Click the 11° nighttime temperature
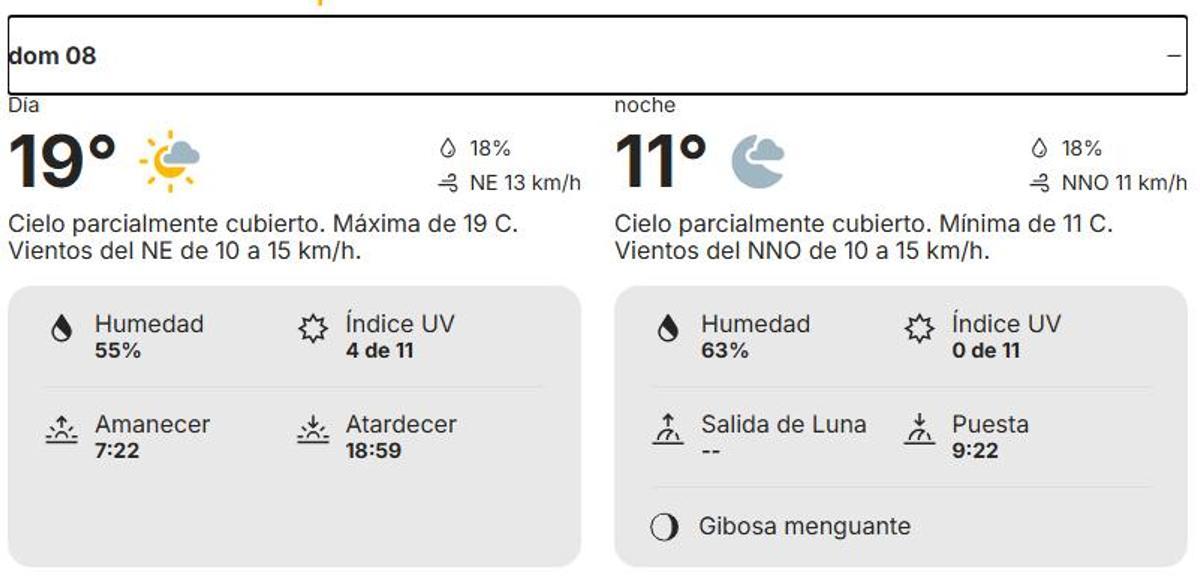The height and width of the screenshot is (584, 1200). coord(660,160)
